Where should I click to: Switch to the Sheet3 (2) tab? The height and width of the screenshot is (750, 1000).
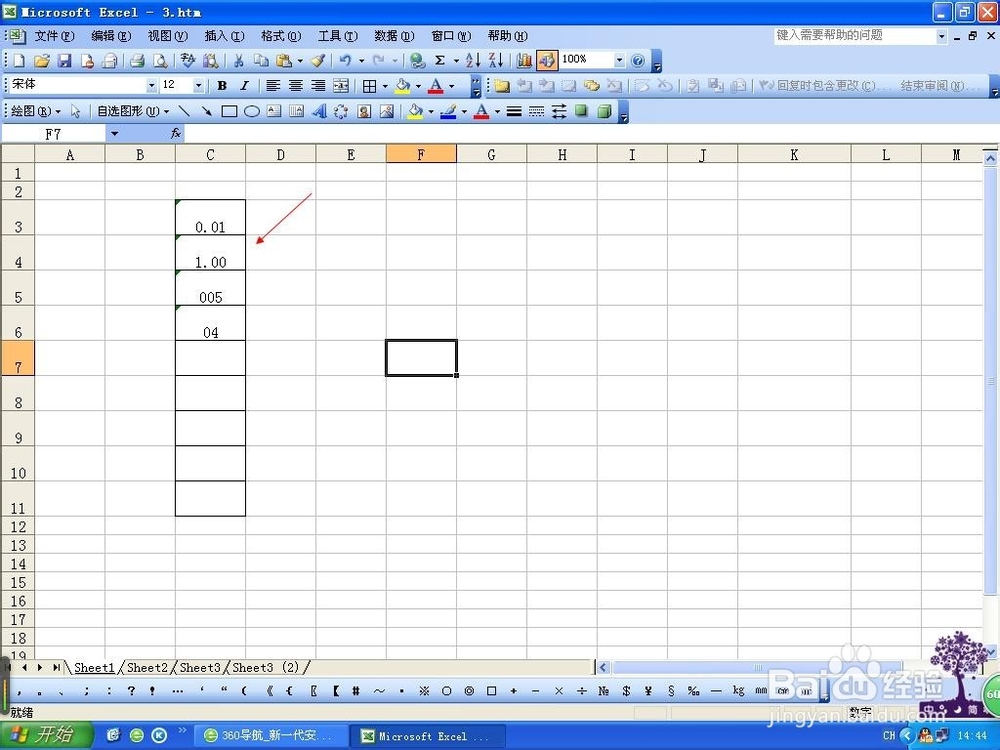pyautogui.click(x=266, y=667)
